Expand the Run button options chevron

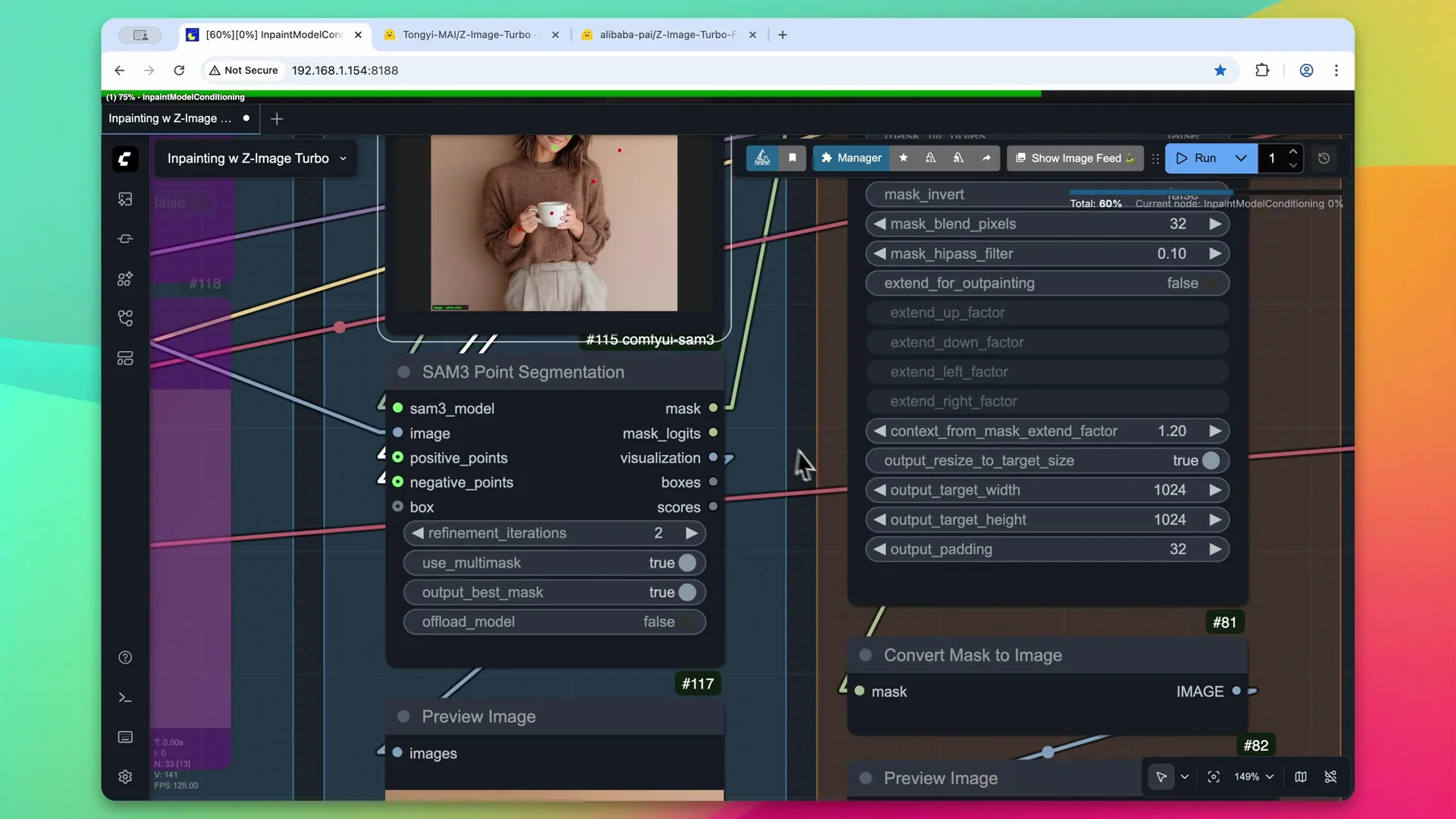[x=1240, y=158]
